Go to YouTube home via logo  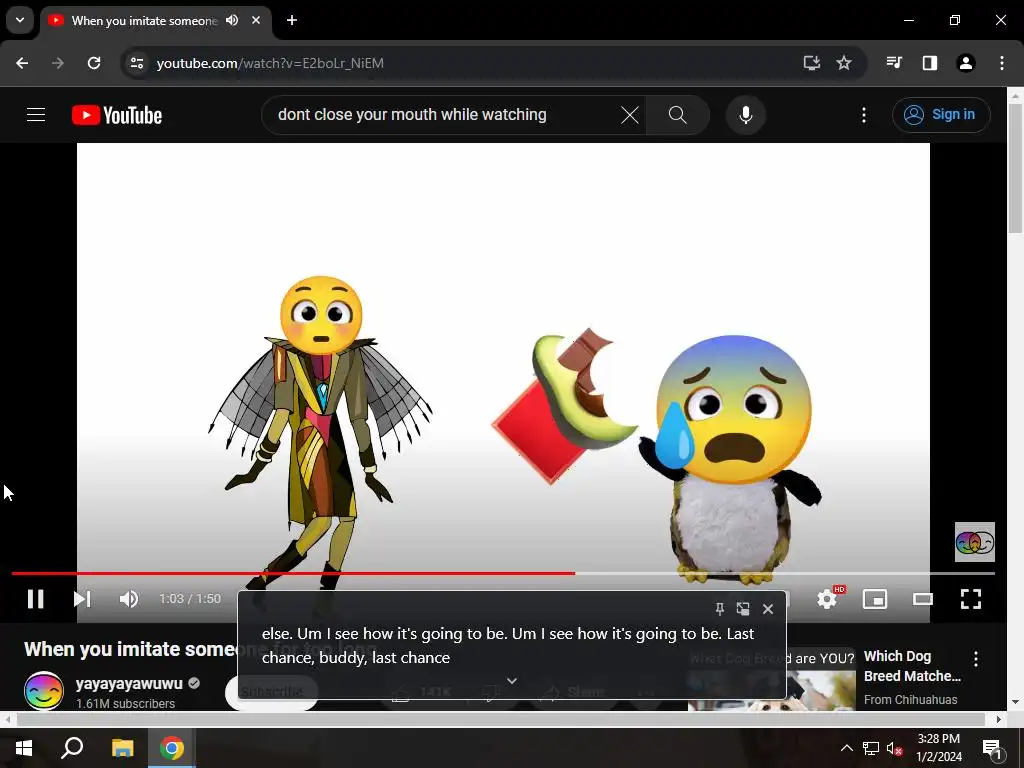tap(117, 115)
